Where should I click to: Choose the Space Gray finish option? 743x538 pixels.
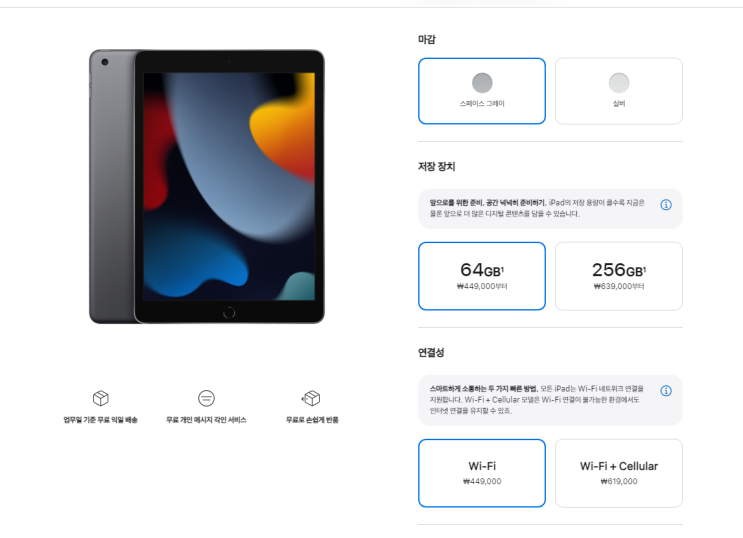482,91
